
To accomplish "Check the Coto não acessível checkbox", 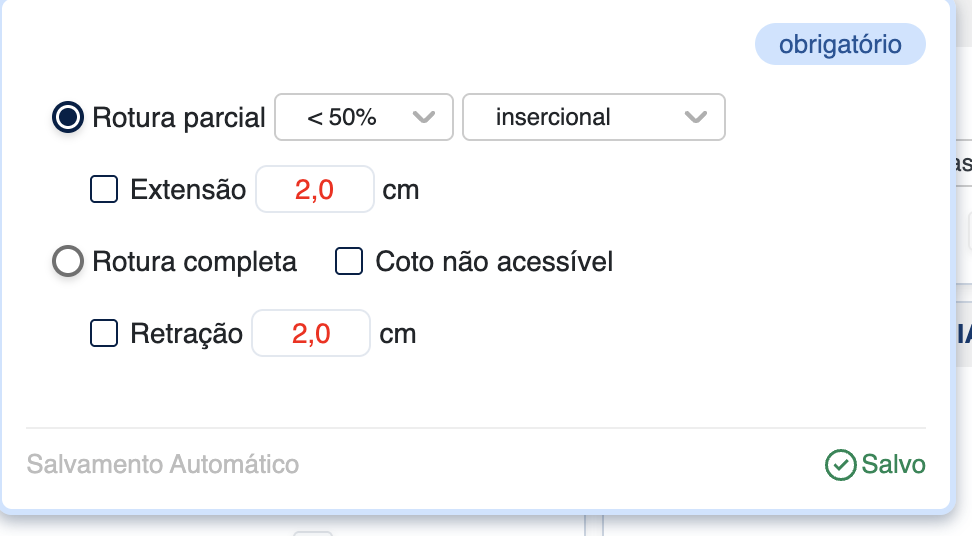I will pyautogui.click(x=349, y=262).
